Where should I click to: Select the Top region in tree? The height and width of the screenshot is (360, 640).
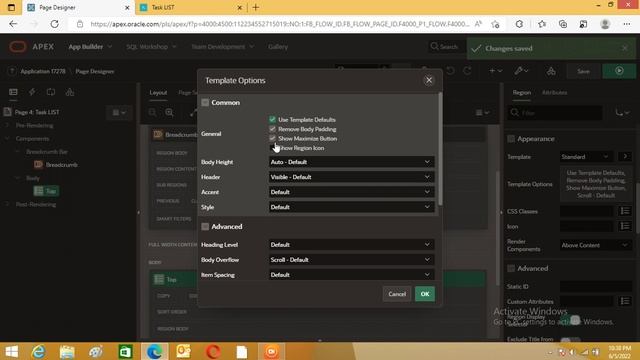click(x=46, y=191)
